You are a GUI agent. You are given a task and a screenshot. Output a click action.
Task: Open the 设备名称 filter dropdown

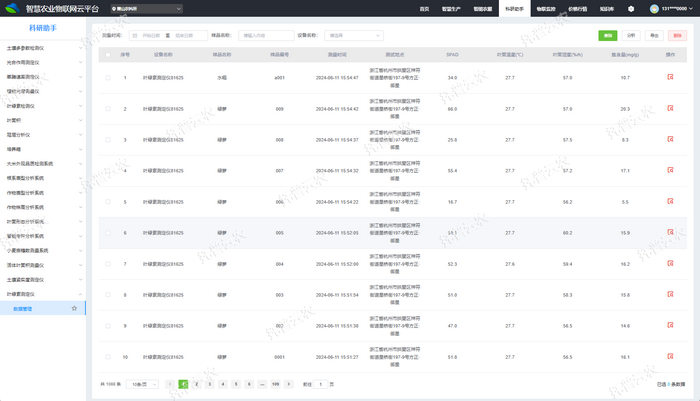point(354,36)
